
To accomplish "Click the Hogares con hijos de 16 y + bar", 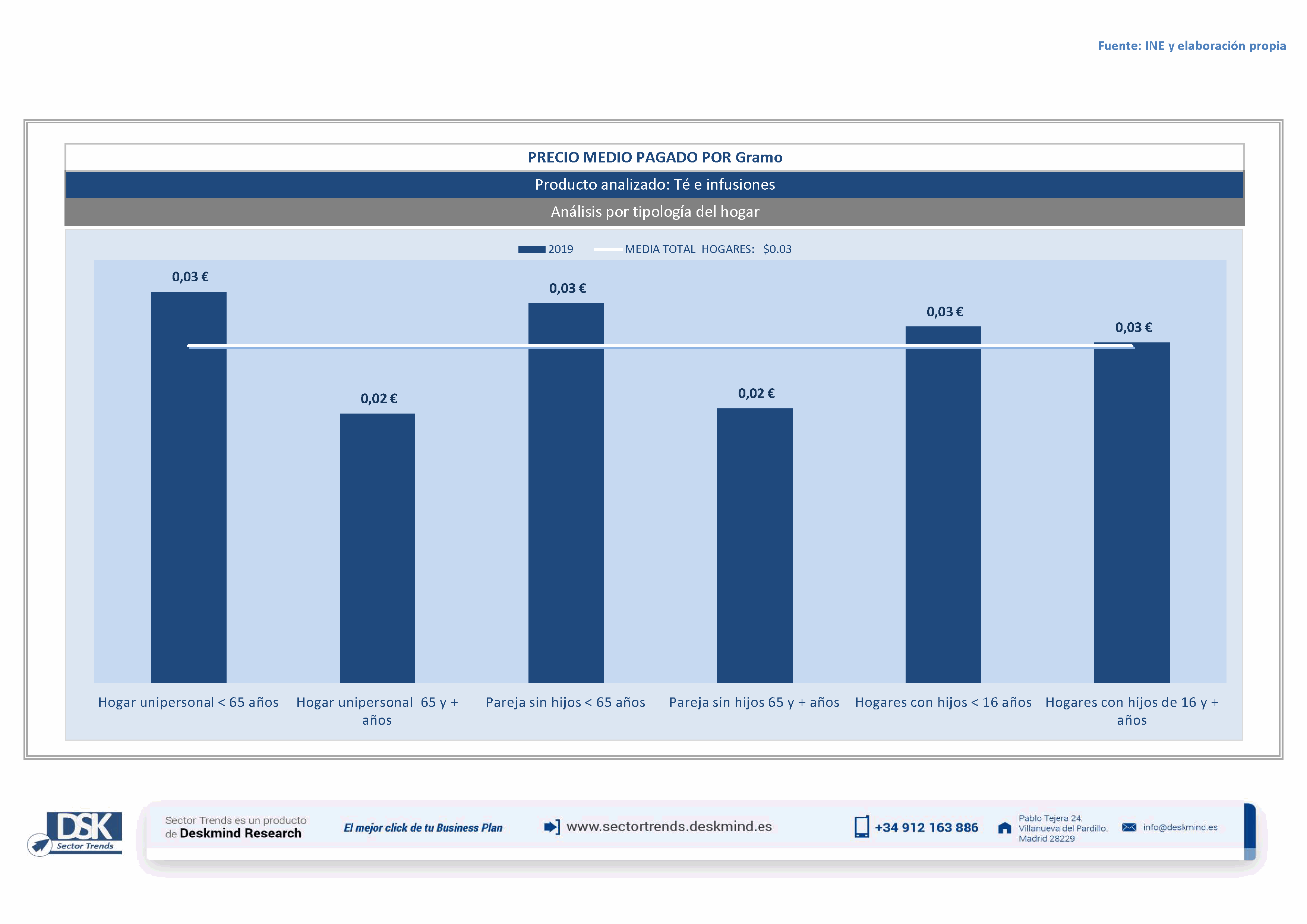I will coord(1132,512).
